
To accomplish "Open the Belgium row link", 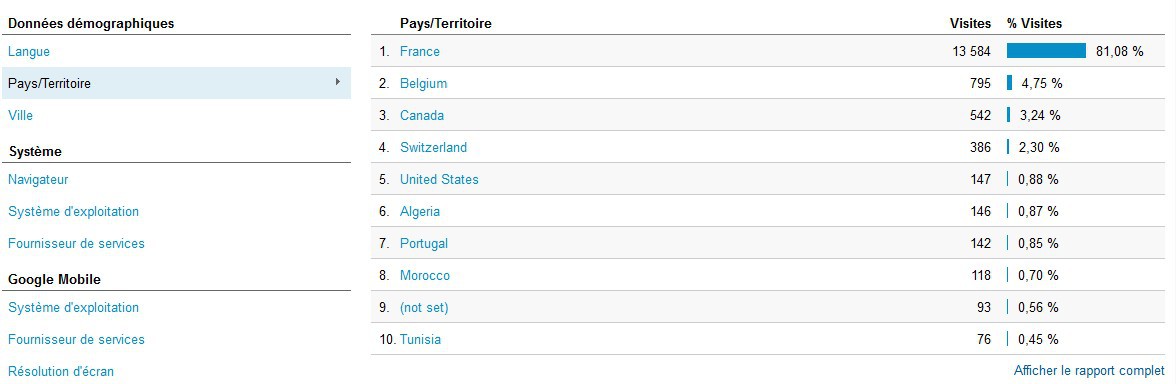I will pyautogui.click(x=424, y=83).
